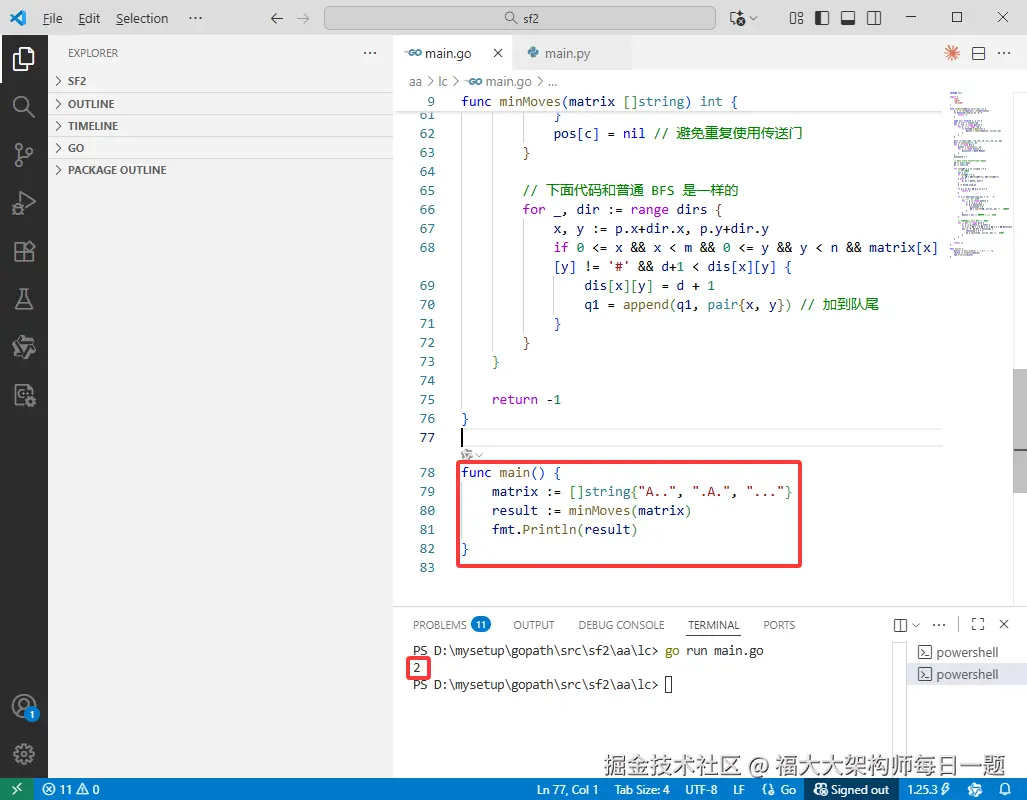Click breadcrumb folder aa
Viewport: 1027px width, 800px height.
(415, 82)
